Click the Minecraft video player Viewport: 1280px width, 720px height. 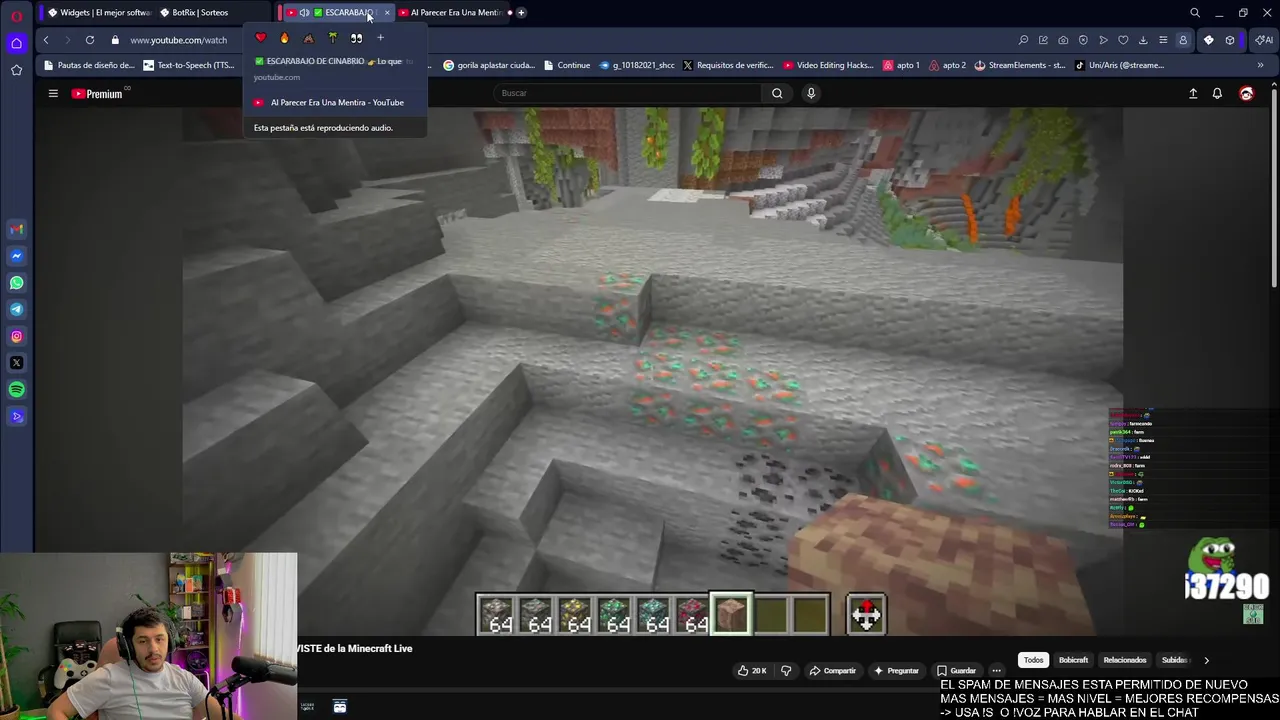coord(652,372)
